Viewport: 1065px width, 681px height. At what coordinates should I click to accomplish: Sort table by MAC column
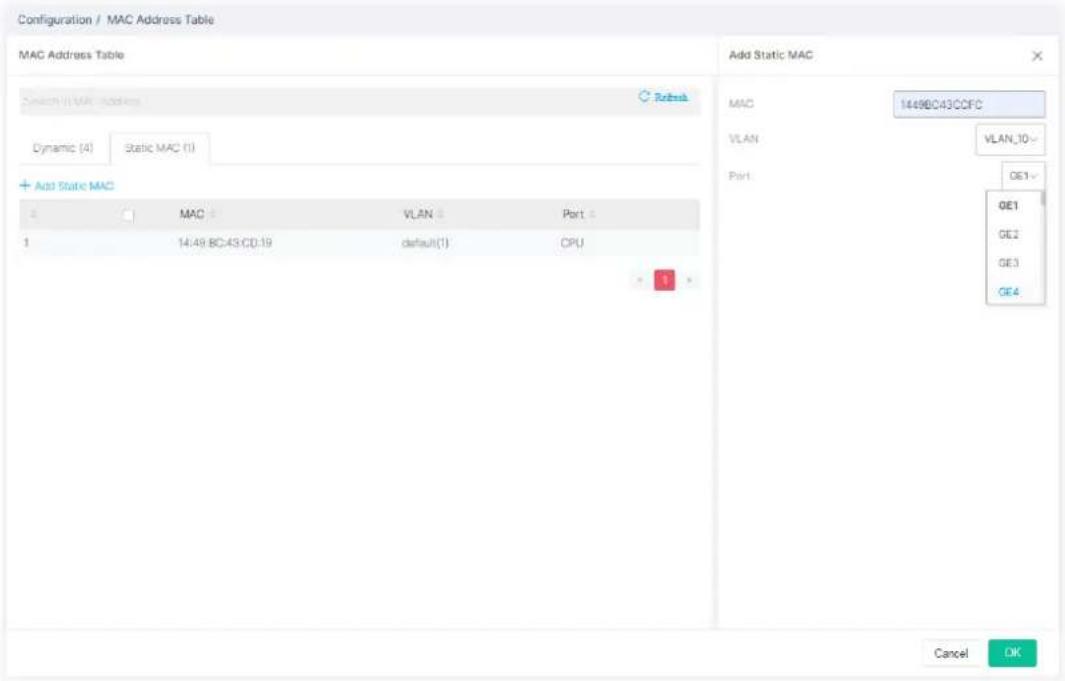[213, 215]
